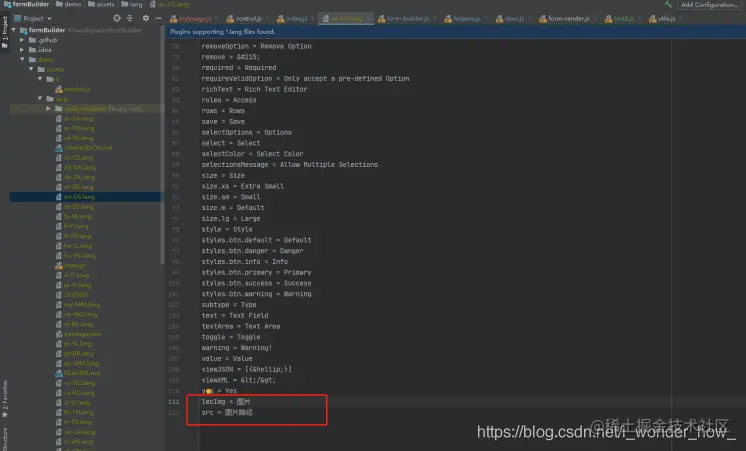Click assets in the breadcrumb bar
Viewport: 746px width, 451px height.
pos(105,4)
